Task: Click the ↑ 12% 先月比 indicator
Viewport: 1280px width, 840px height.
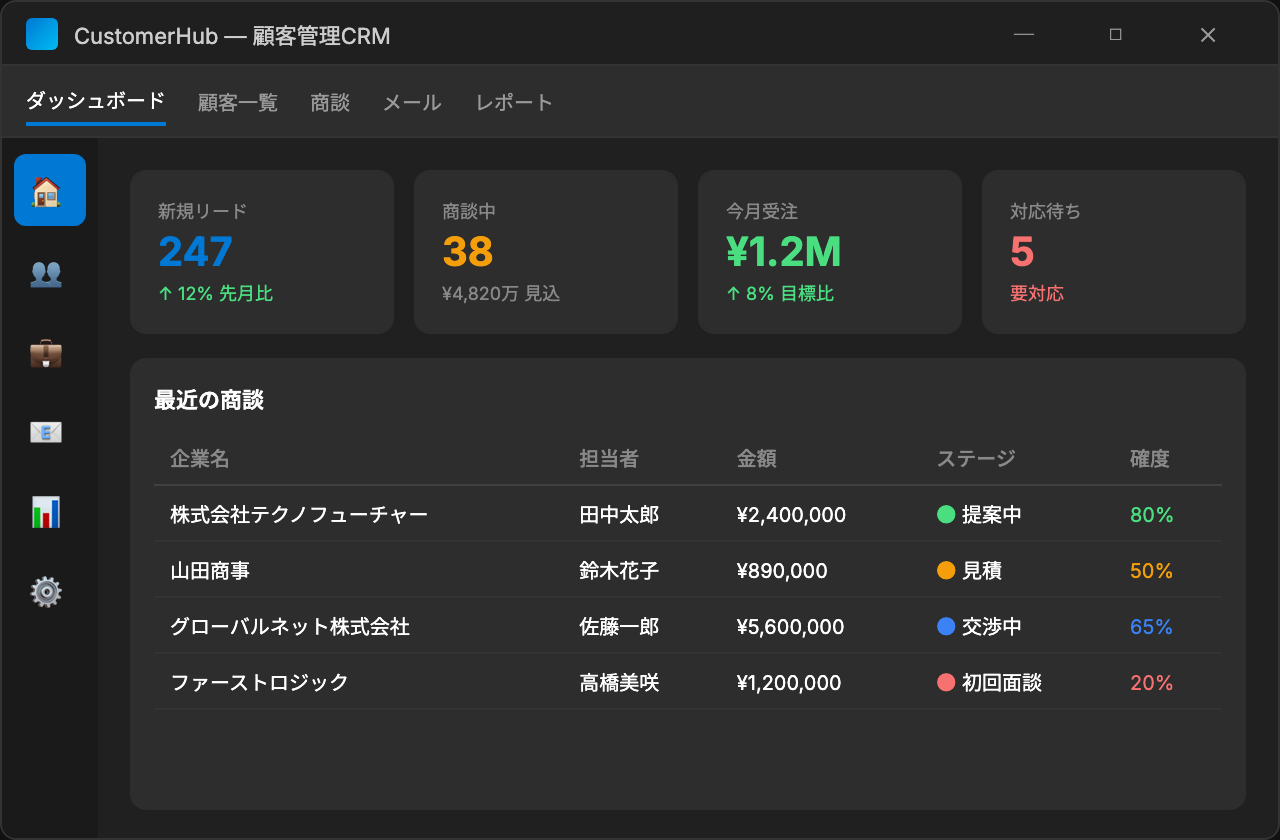Action: [x=215, y=294]
